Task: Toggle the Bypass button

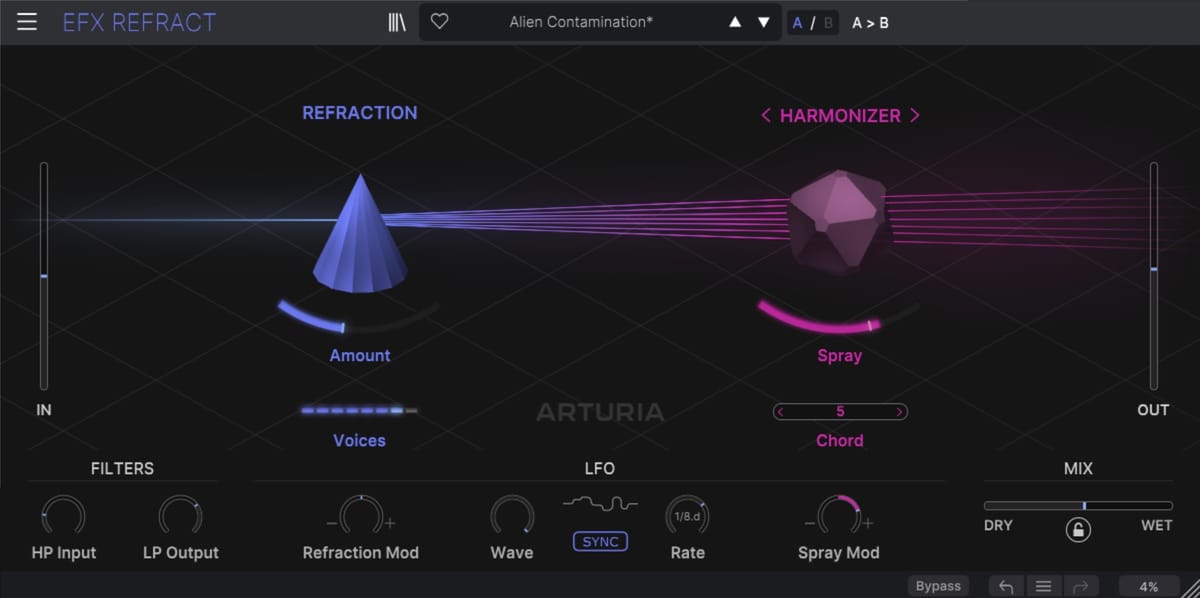Action: pos(938,586)
